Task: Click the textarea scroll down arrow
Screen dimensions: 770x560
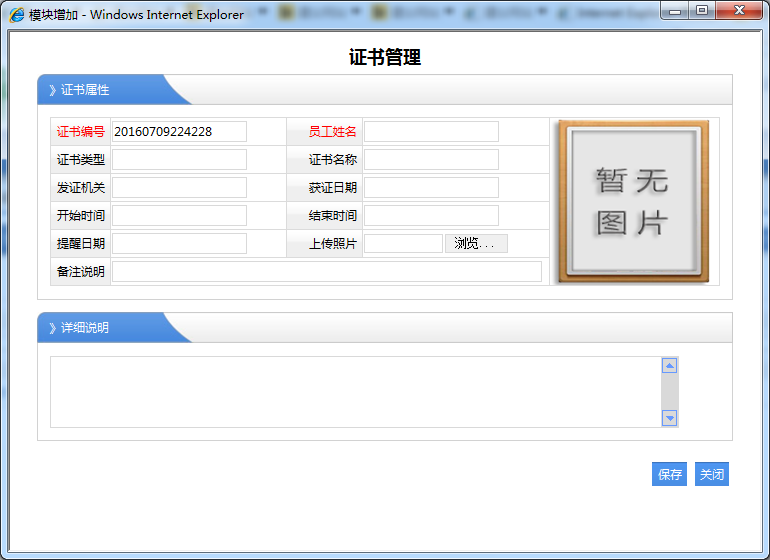Action: pyautogui.click(x=670, y=418)
